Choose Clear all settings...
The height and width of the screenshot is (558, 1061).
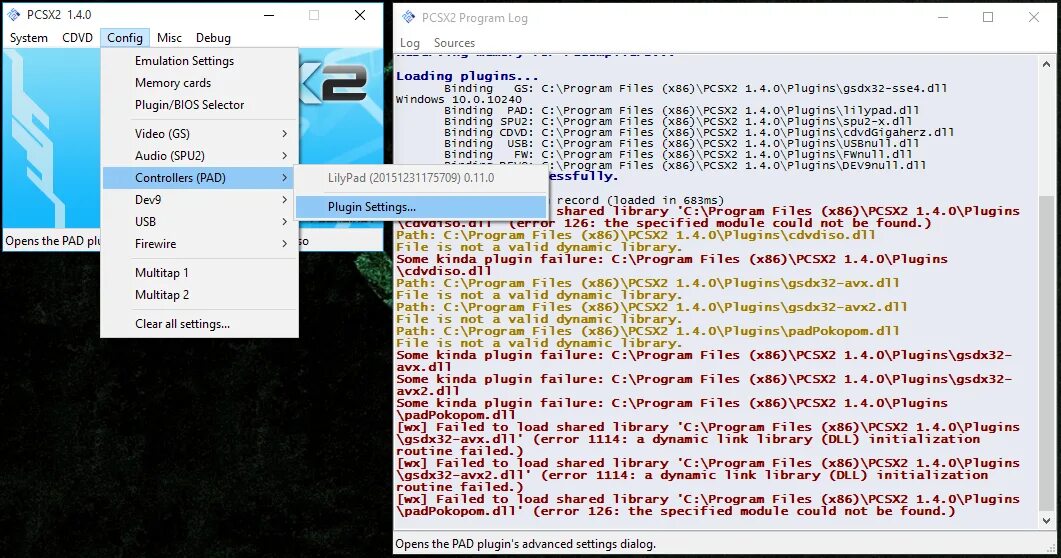pyautogui.click(x=200, y=324)
